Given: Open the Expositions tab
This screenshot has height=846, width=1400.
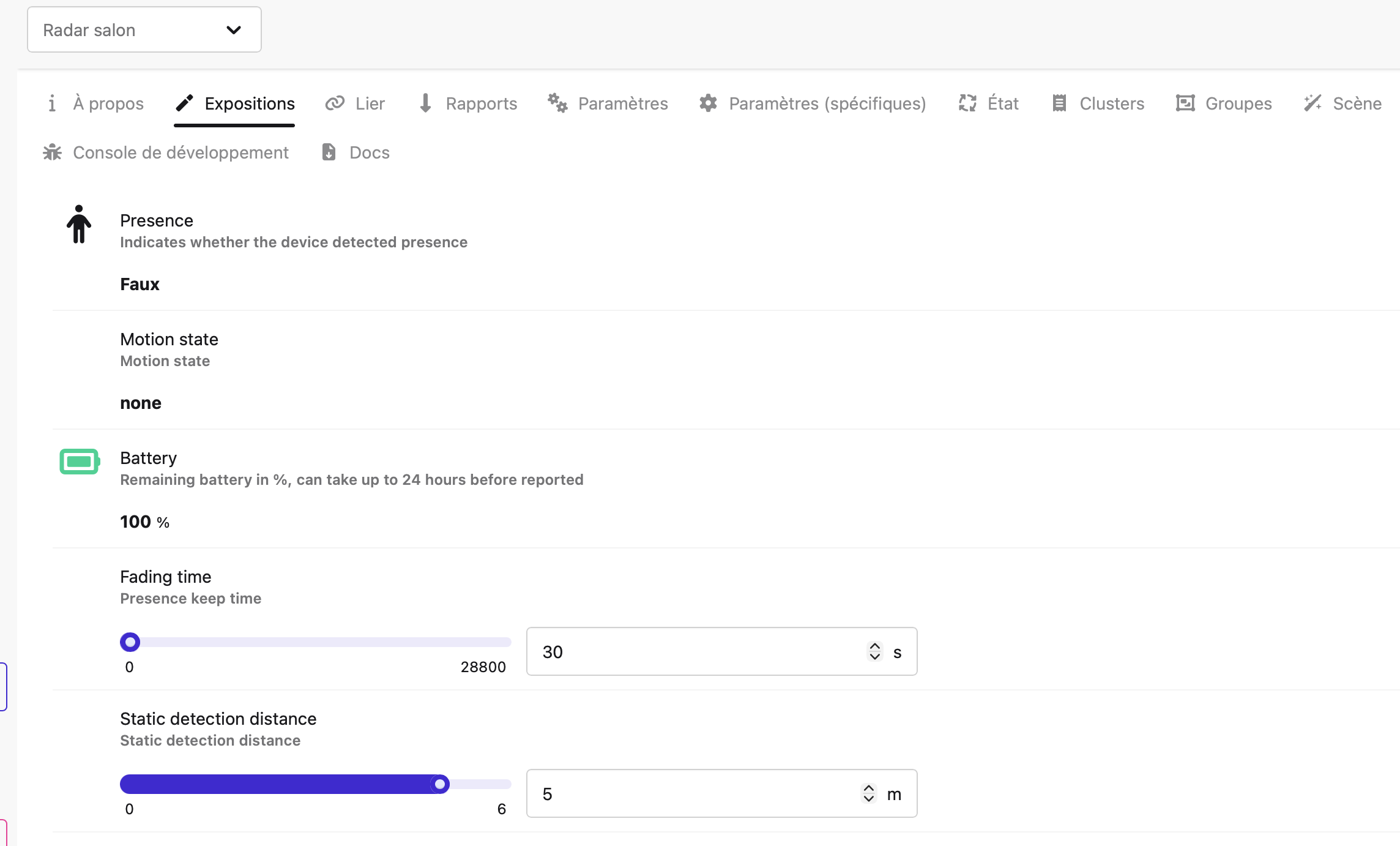Looking at the screenshot, I should [249, 103].
